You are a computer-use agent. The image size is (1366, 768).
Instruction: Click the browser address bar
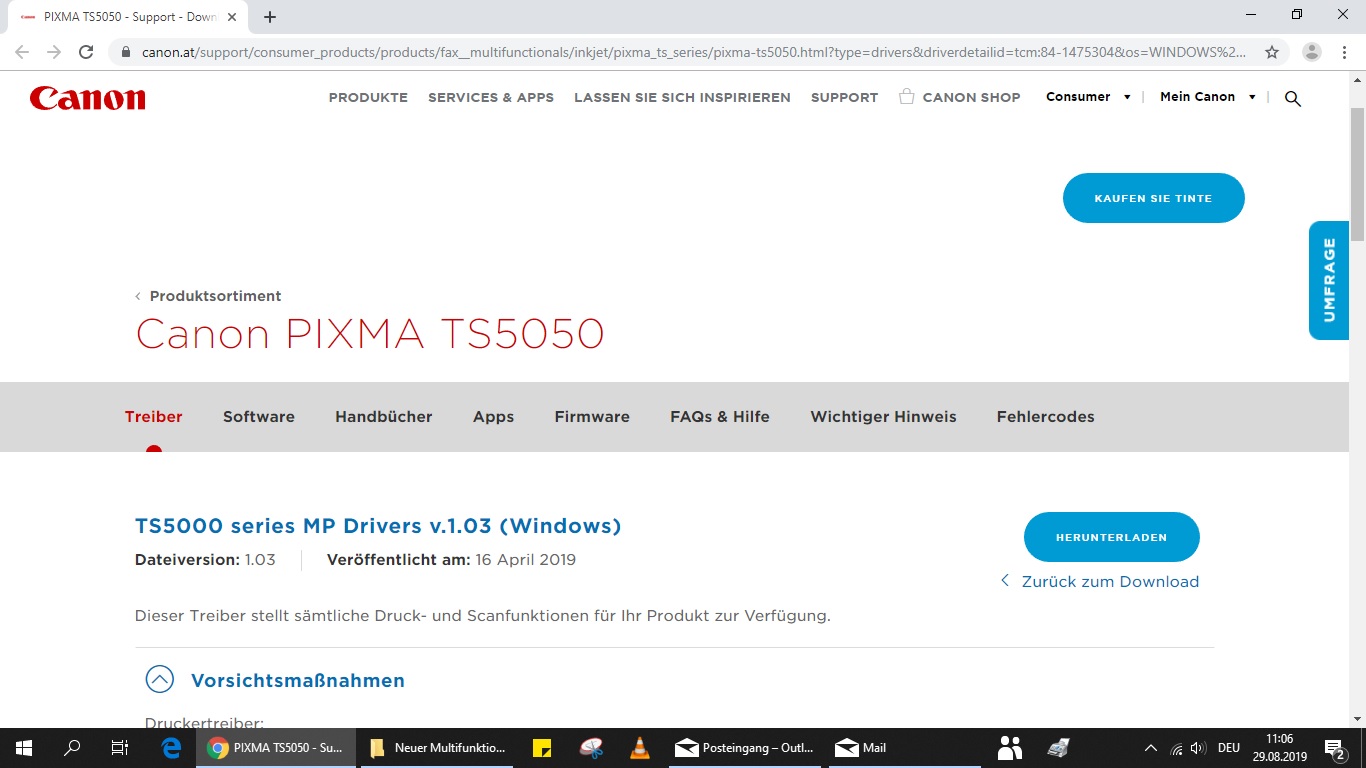pyautogui.click(x=695, y=52)
